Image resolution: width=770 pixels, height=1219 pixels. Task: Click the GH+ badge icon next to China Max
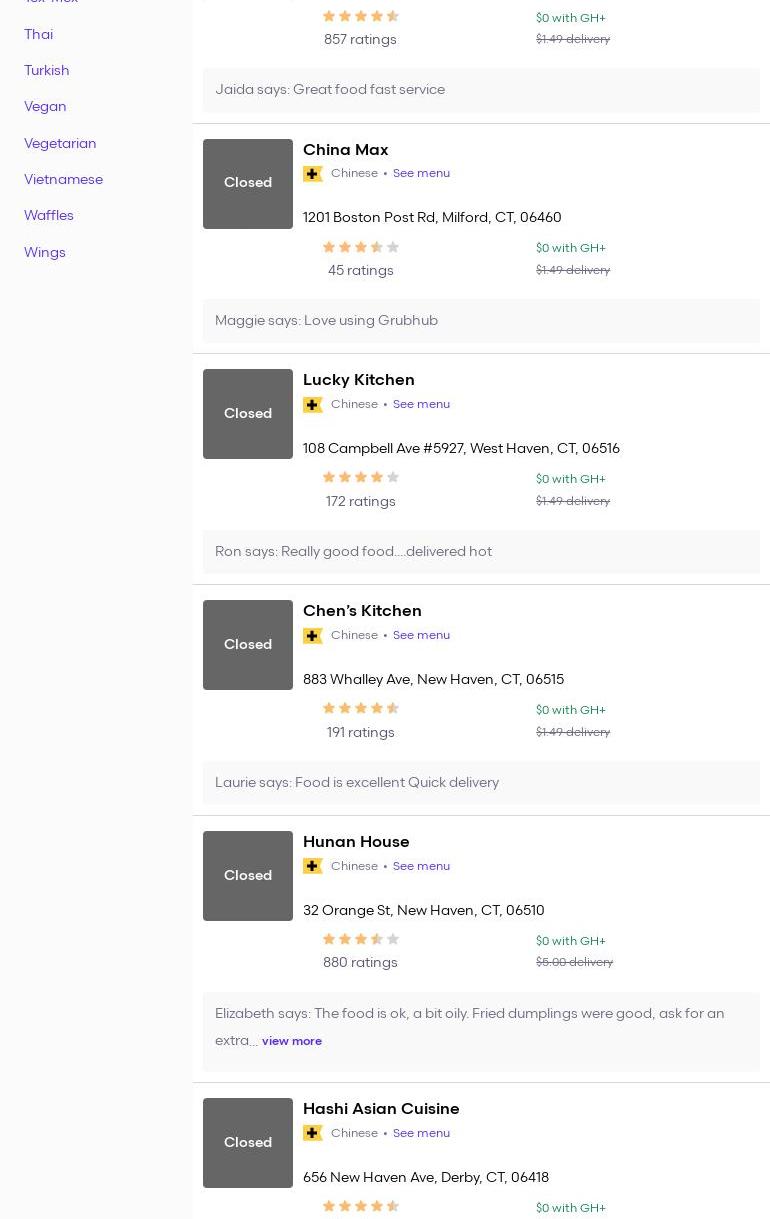click(x=313, y=174)
